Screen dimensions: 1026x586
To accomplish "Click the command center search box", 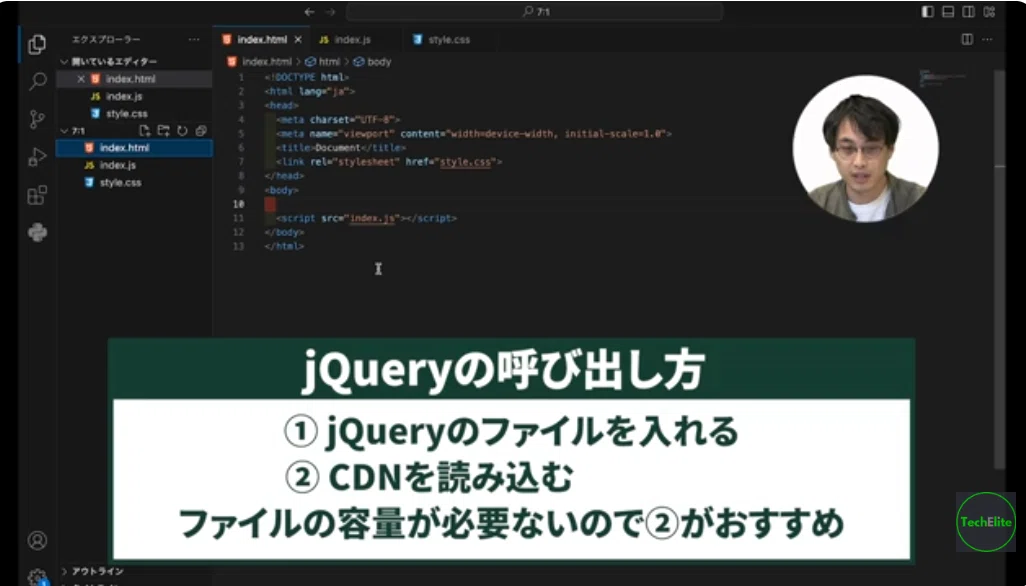I will click(x=535, y=12).
